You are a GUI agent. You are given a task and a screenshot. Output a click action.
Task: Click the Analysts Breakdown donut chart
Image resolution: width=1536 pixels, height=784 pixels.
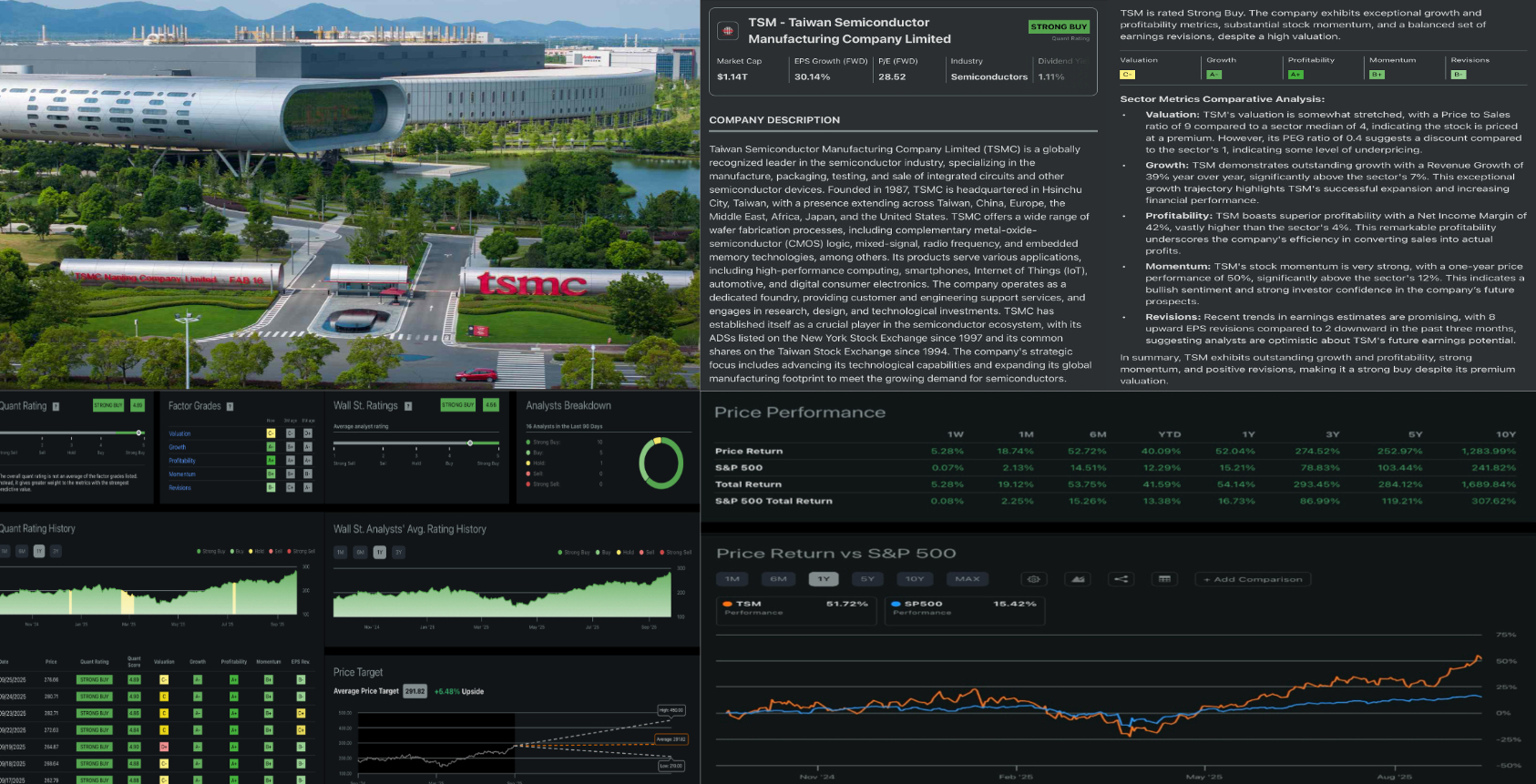(x=661, y=463)
